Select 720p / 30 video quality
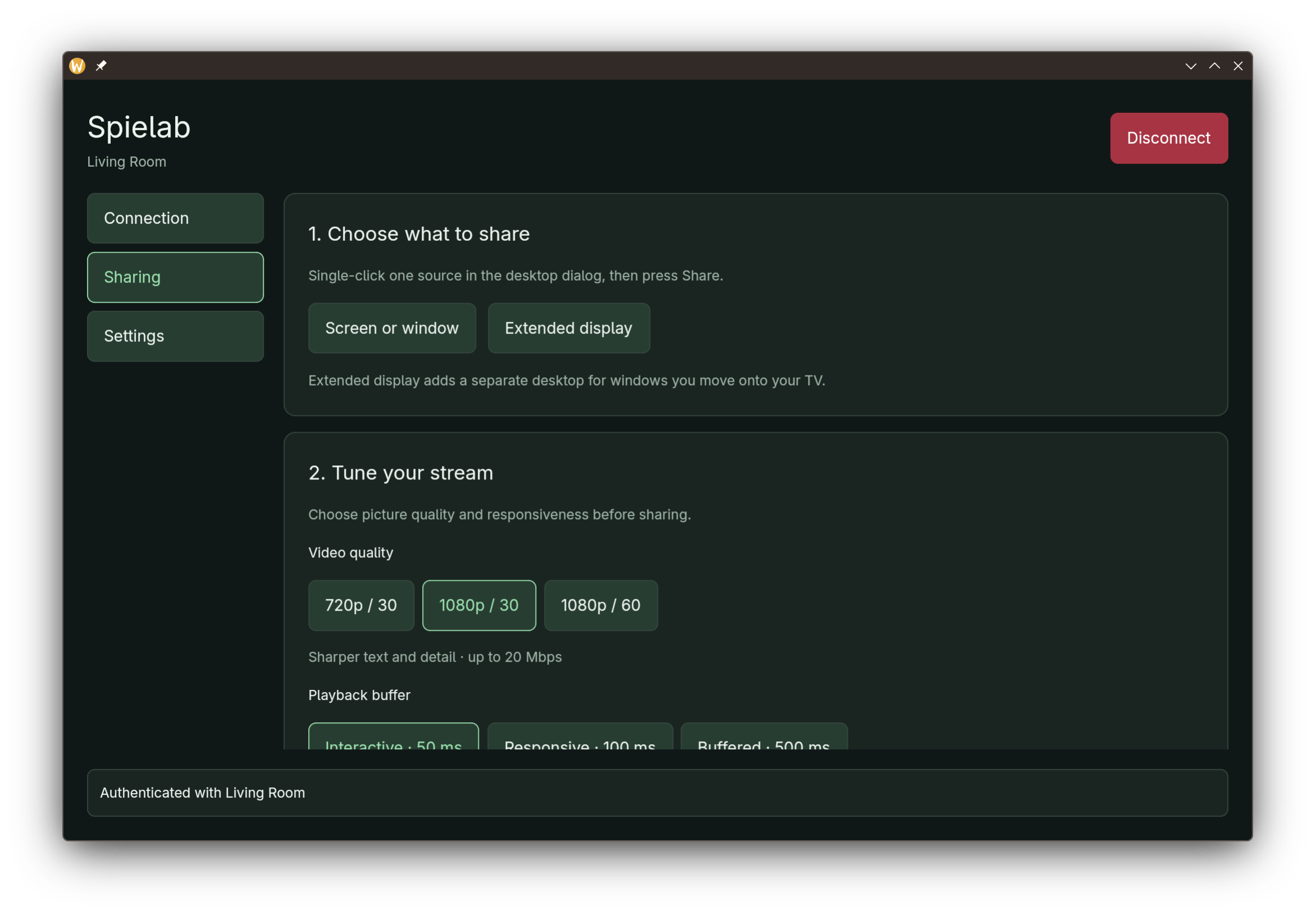This screenshot has height=916, width=1316. click(361, 606)
